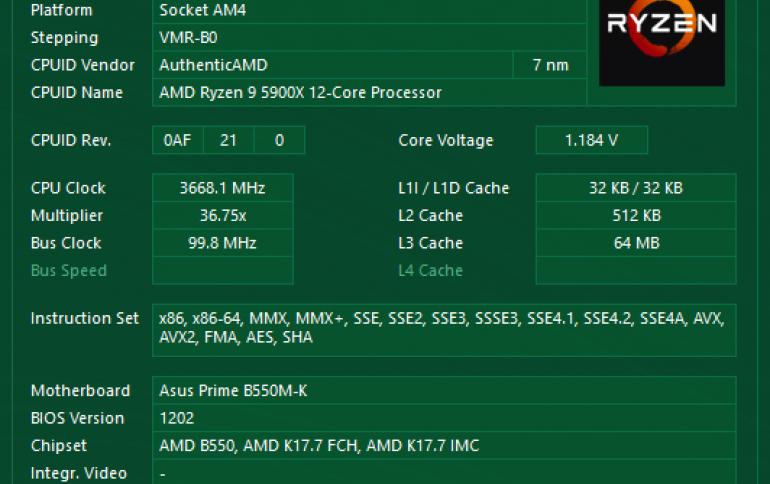
Task: Click the Bus Clock label
Action: click(x=66, y=243)
